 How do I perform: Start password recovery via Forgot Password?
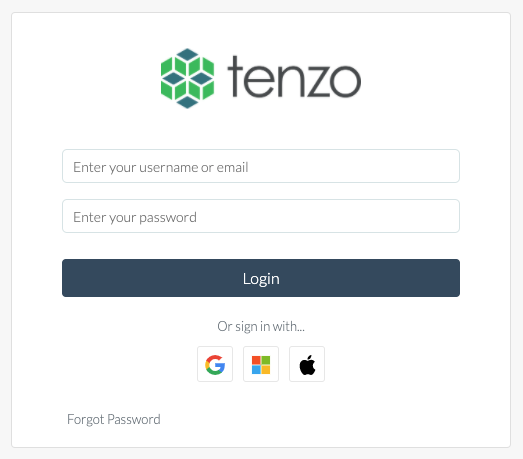[114, 419]
